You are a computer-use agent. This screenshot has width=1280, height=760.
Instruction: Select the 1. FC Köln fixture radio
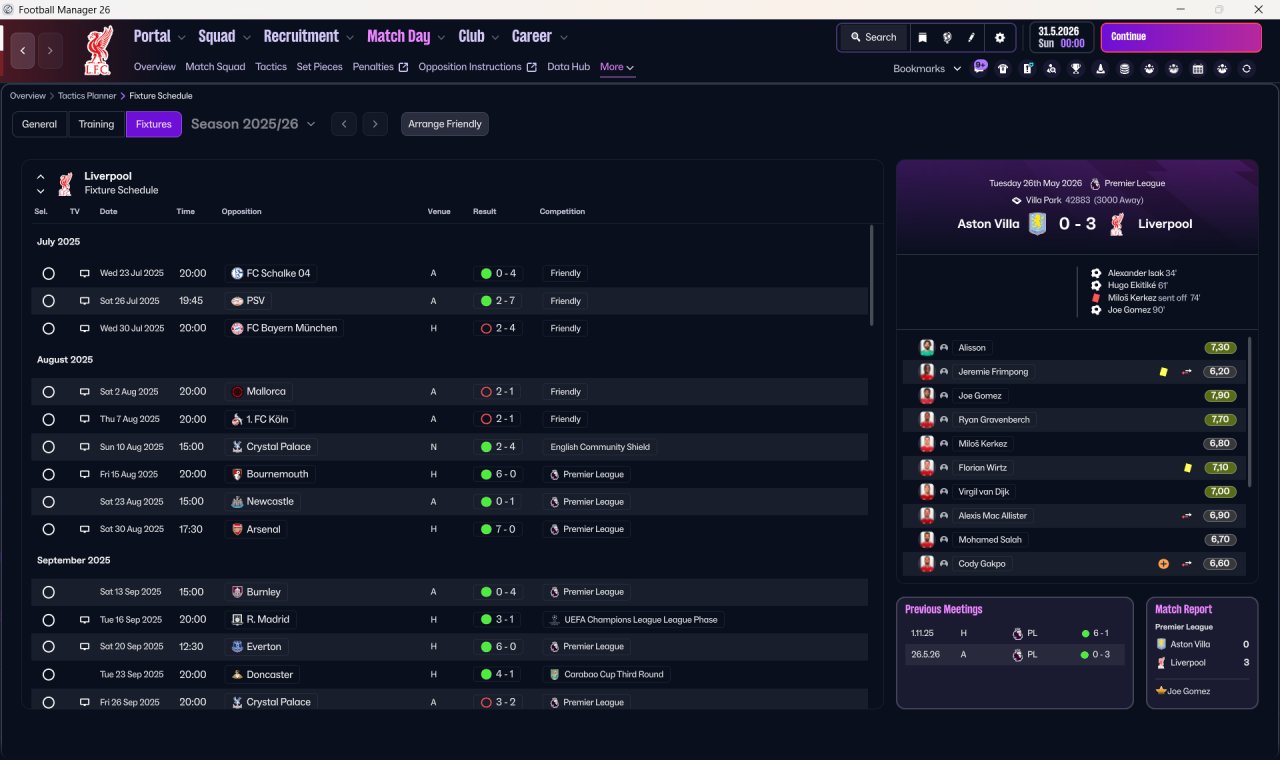(48, 419)
